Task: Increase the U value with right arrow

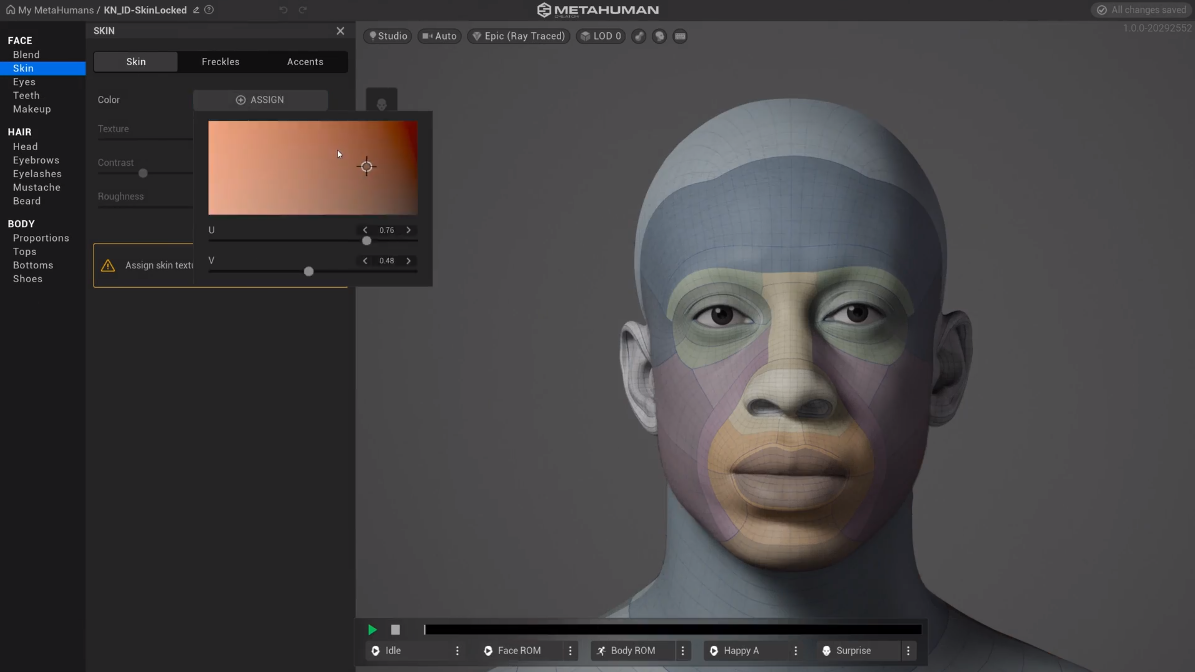Action: click(x=408, y=230)
